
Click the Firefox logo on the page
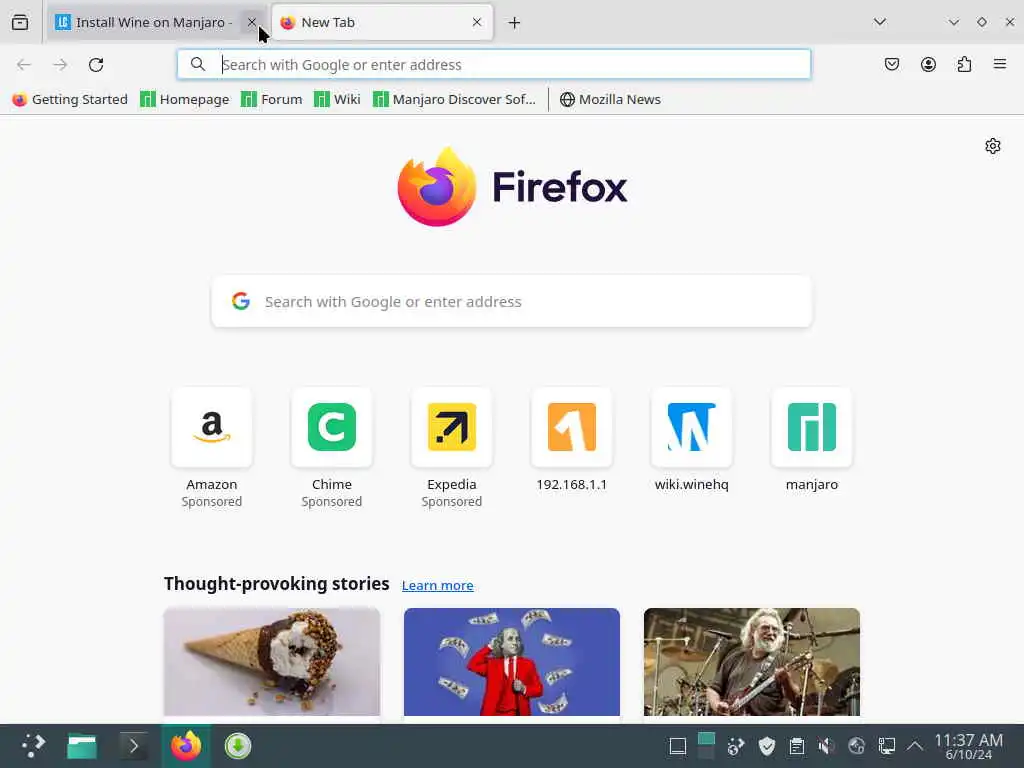click(x=512, y=187)
